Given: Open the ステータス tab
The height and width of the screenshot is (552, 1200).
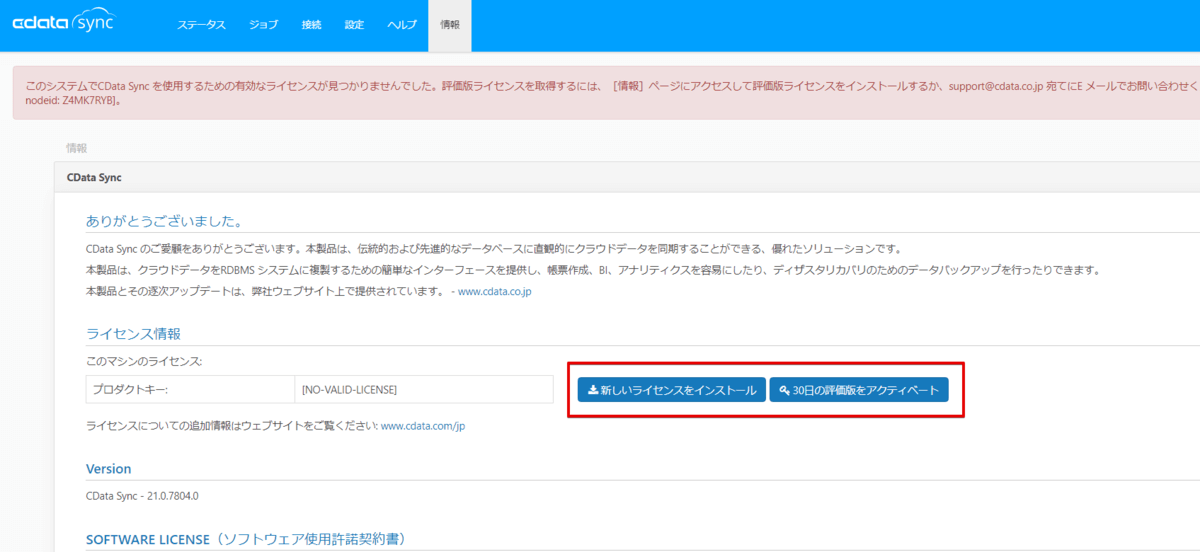Looking at the screenshot, I should pos(202,25).
